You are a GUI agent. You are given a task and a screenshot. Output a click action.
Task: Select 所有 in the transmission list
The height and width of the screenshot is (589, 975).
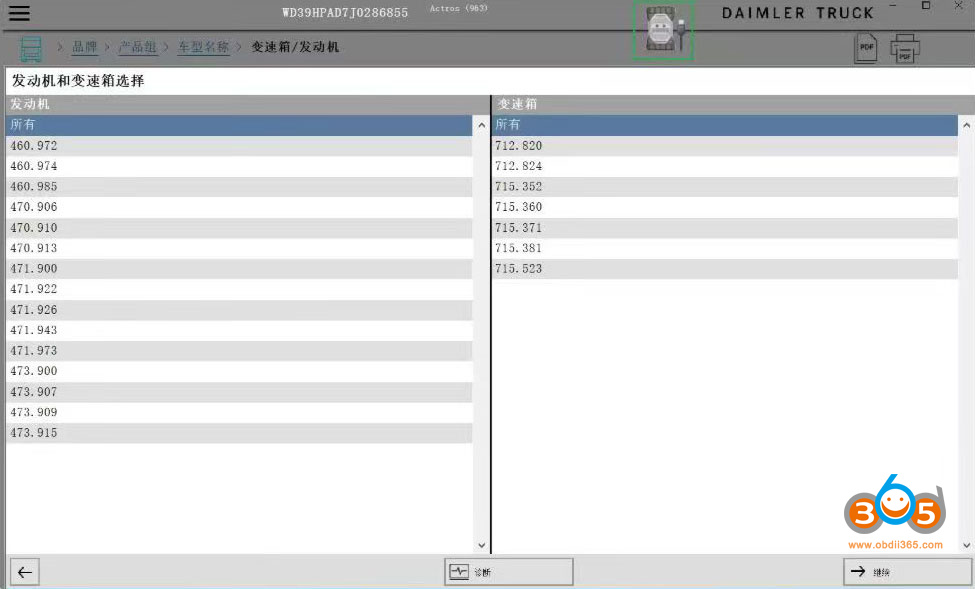724,125
